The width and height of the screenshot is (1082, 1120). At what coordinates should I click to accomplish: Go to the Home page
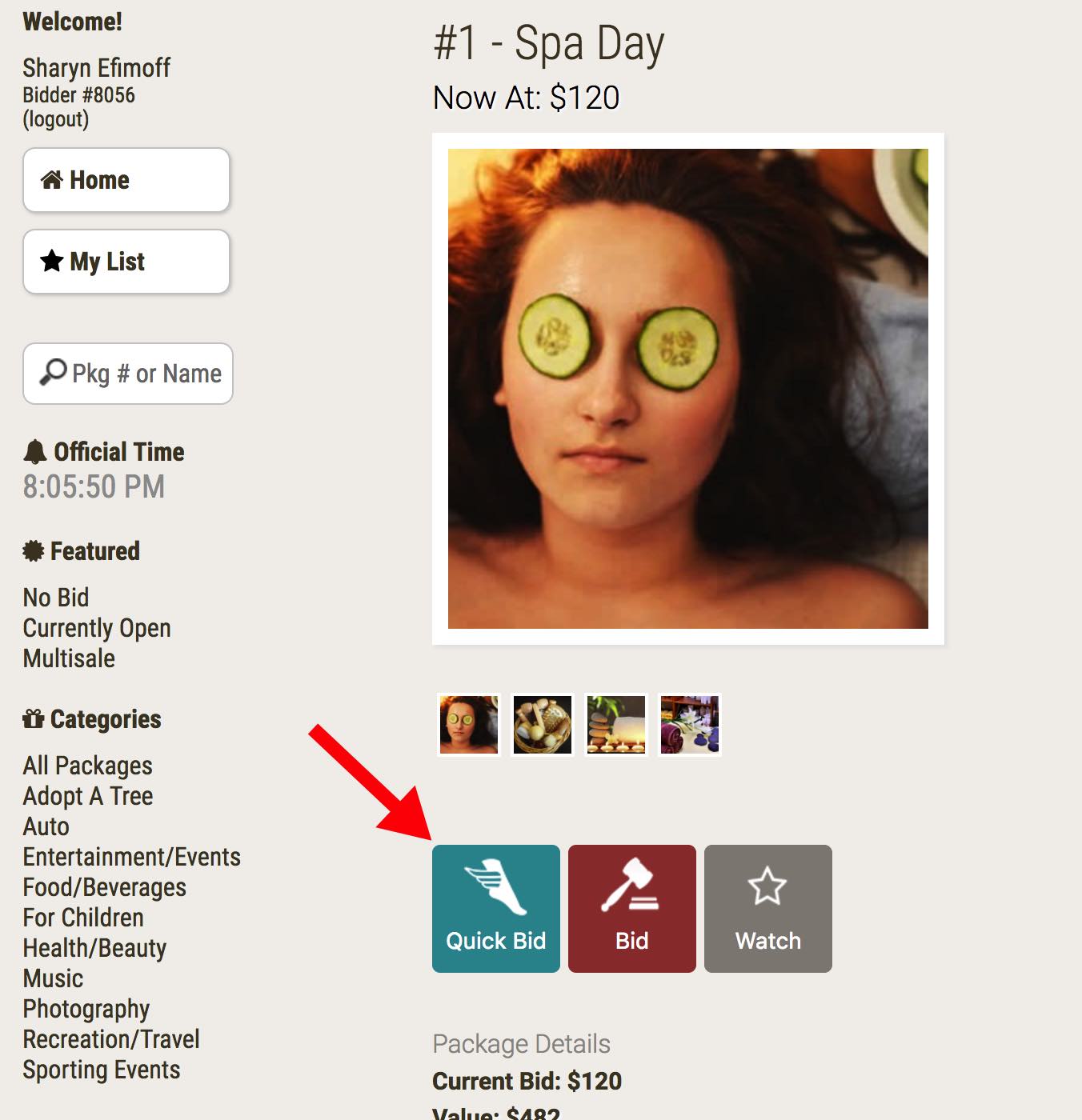(126, 180)
